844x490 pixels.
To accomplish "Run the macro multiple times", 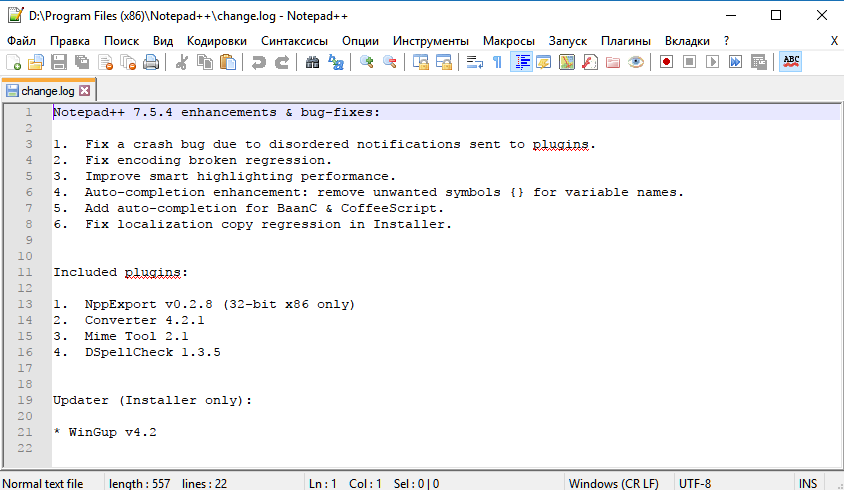I will [x=735, y=62].
